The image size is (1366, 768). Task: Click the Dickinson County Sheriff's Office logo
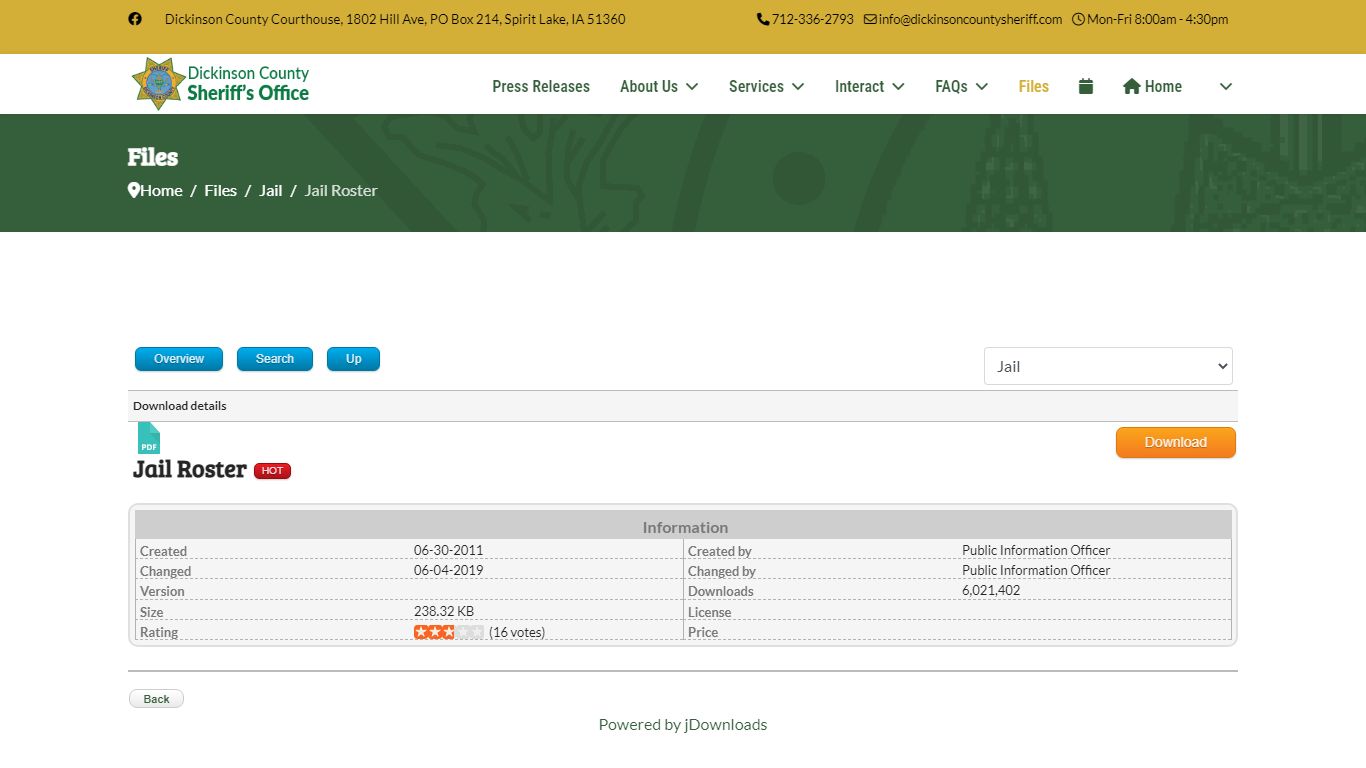coord(221,84)
